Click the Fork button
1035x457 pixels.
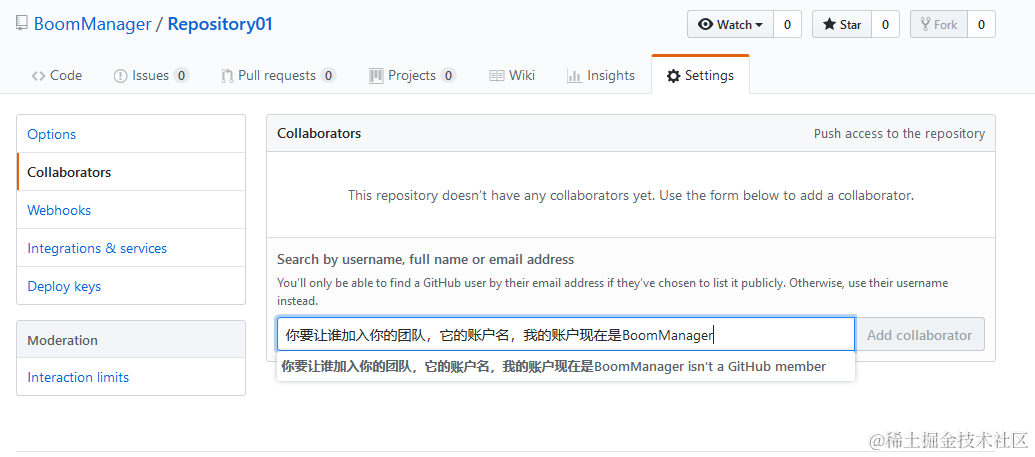click(939, 24)
